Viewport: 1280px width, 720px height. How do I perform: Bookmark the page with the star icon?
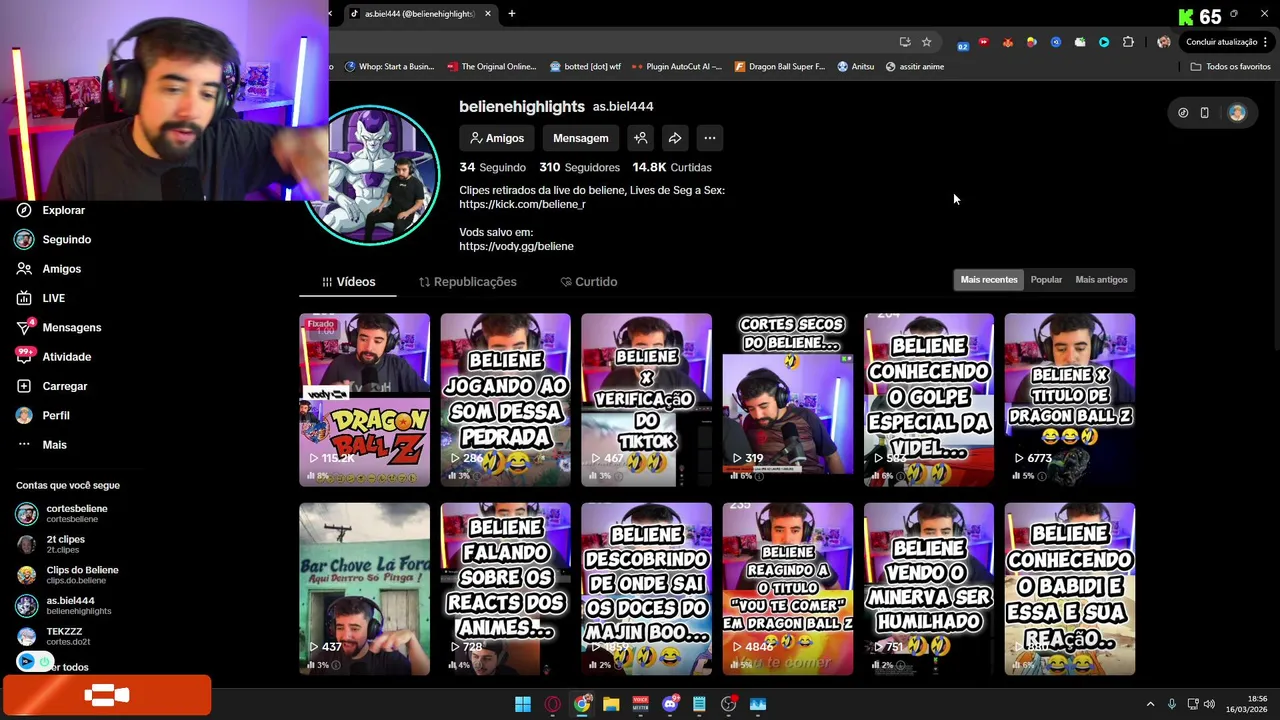(x=927, y=42)
